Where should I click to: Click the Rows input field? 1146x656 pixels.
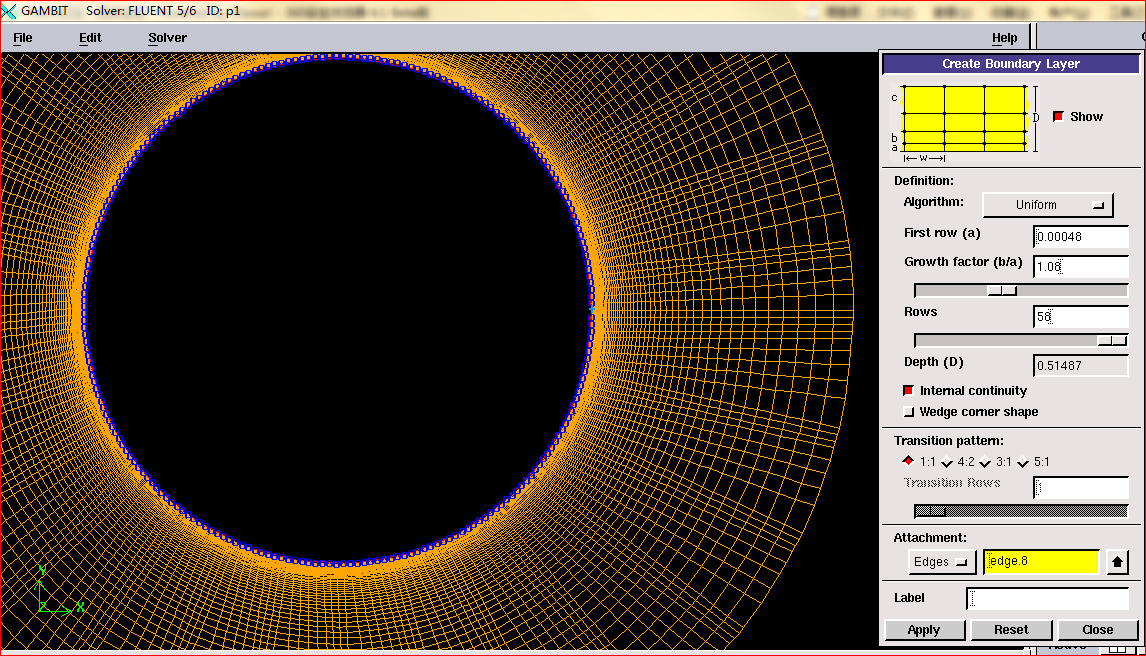point(1081,316)
